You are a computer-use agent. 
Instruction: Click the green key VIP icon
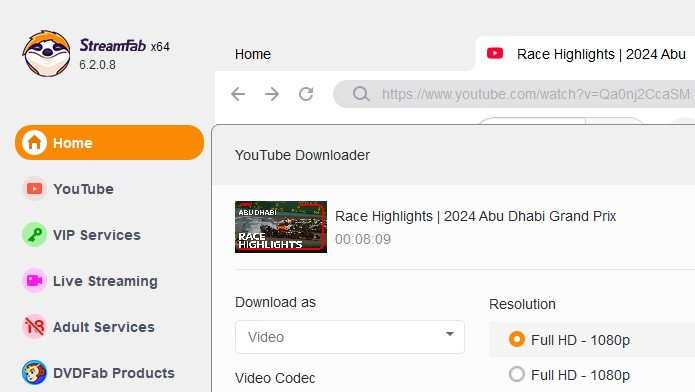tap(34, 235)
